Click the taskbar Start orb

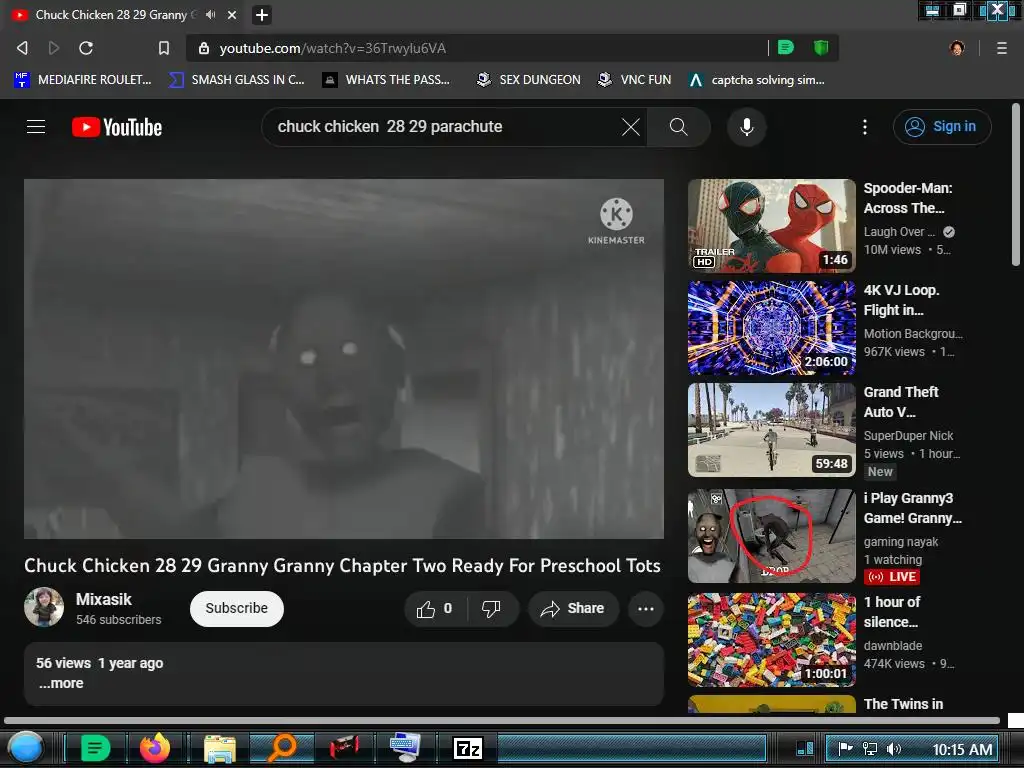[25, 748]
